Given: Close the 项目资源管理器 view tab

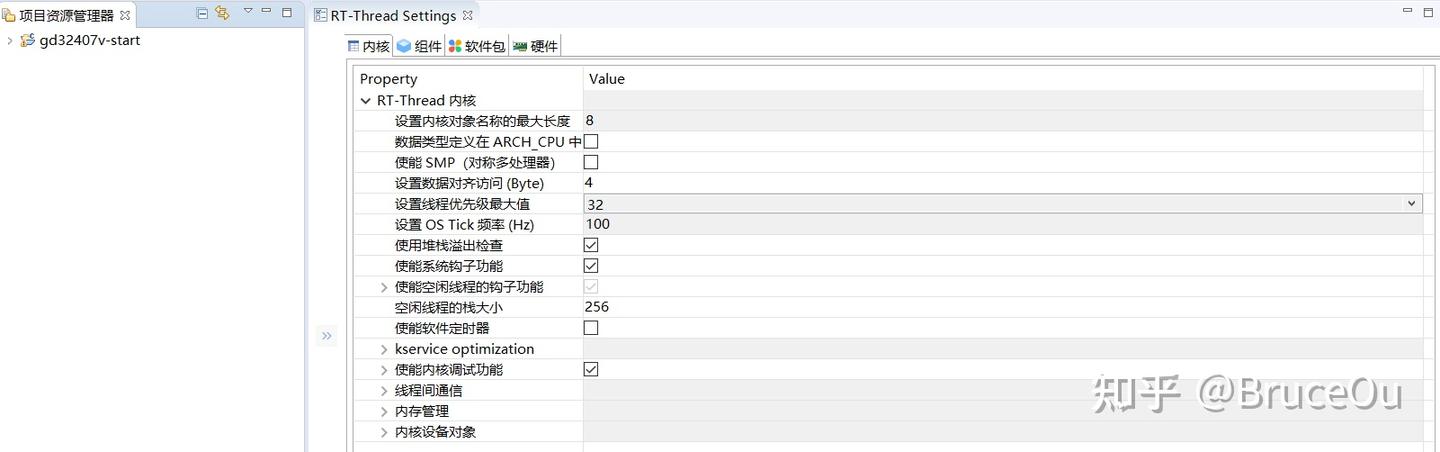Looking at the screenshot, I should click(125, 15).
